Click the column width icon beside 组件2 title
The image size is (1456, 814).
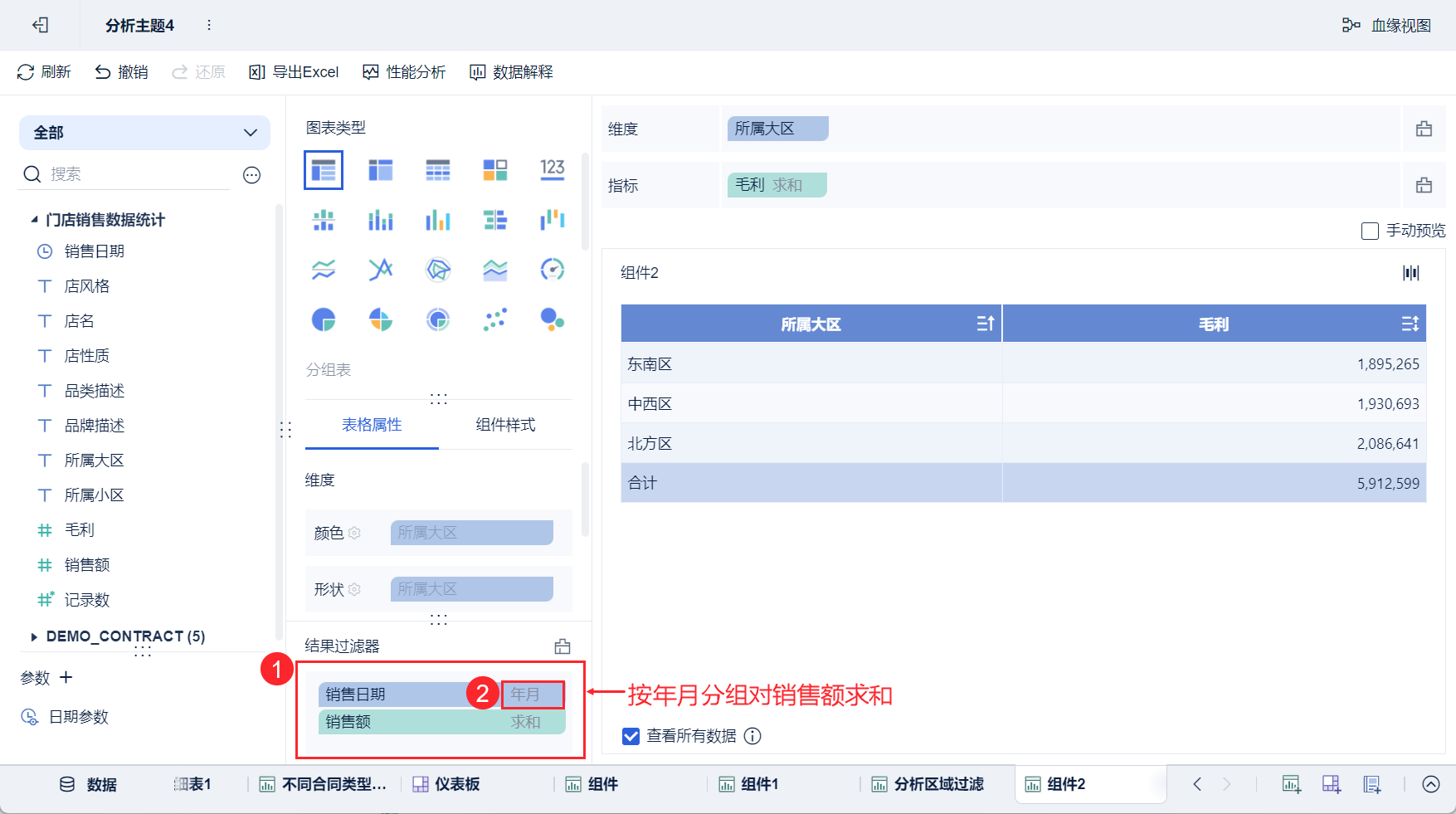click(x=1411, y=273)
